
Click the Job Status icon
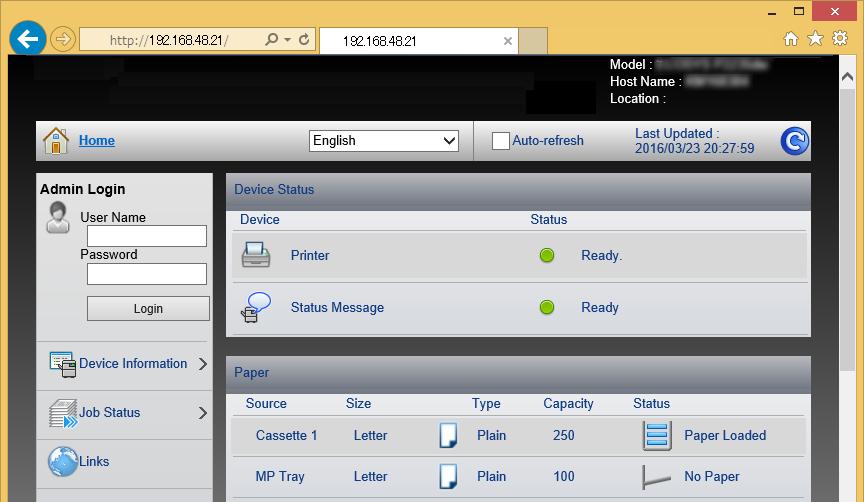63,413
